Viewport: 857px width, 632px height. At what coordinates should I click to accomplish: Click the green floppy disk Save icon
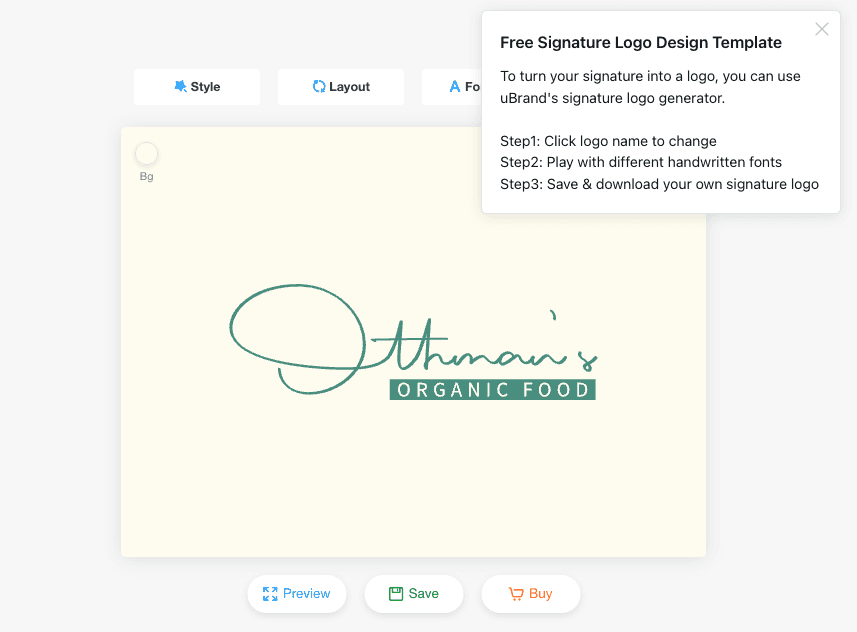point(396,594)
